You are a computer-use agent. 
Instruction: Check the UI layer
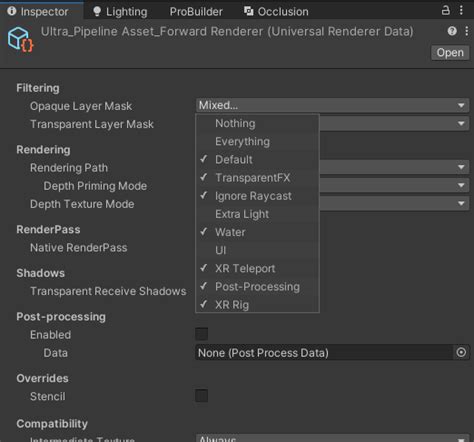[x=257, y=250]
